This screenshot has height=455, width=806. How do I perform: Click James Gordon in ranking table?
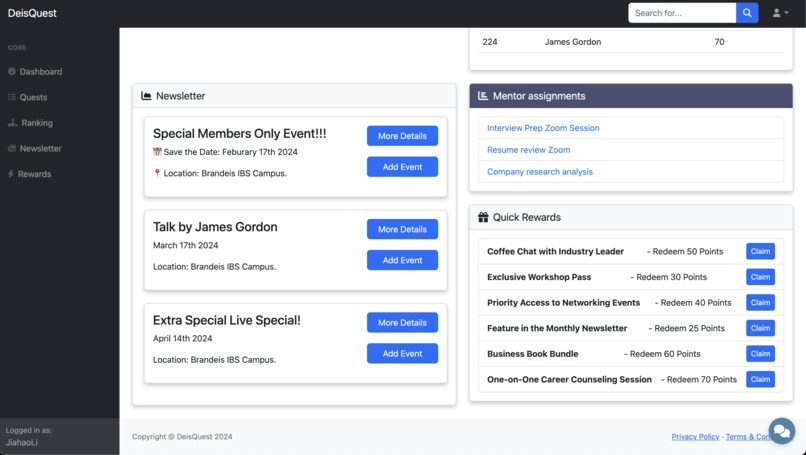click(x=573, y=42)
